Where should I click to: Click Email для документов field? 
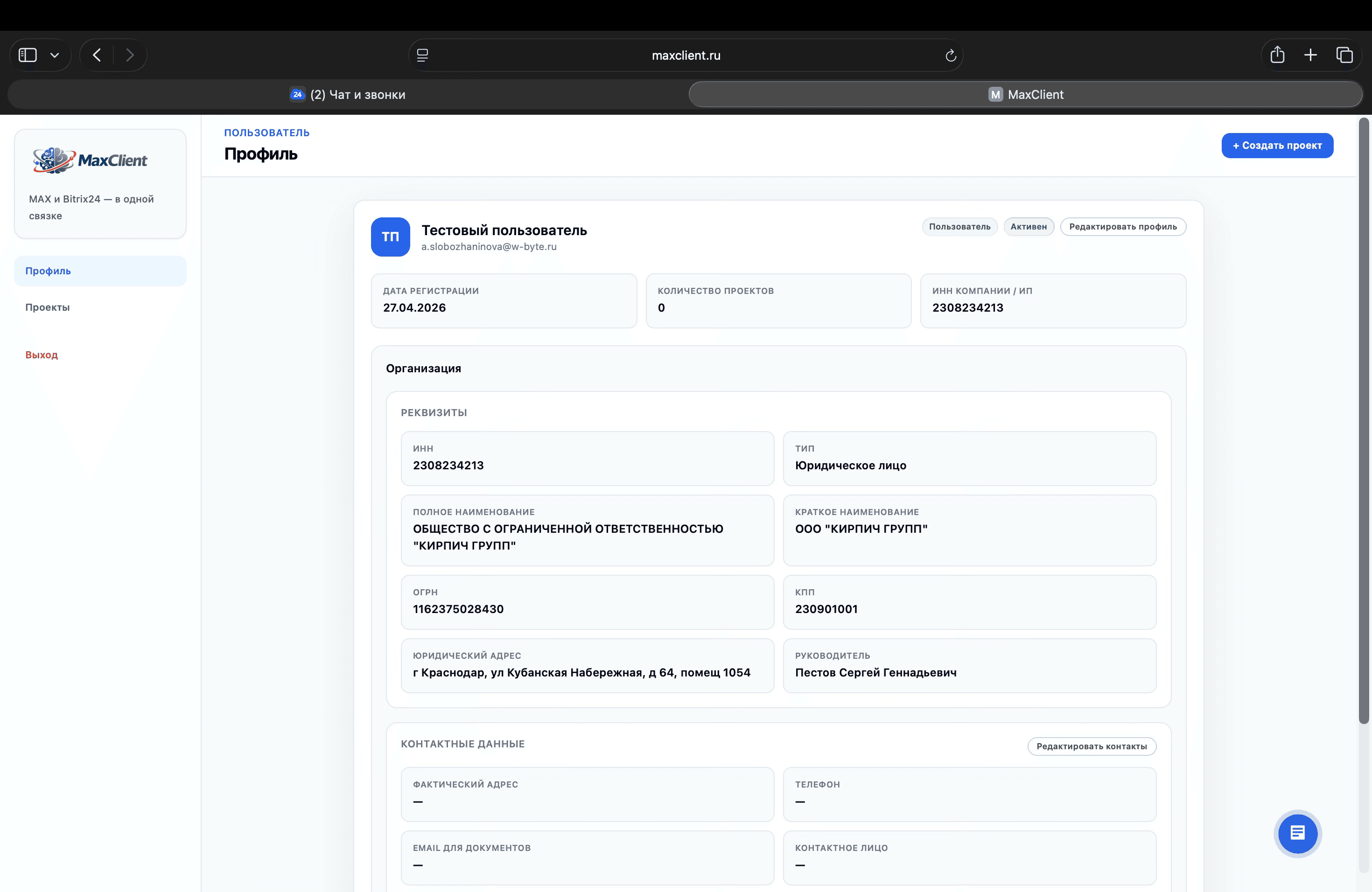pyautogui.click(x=588, y=857)
